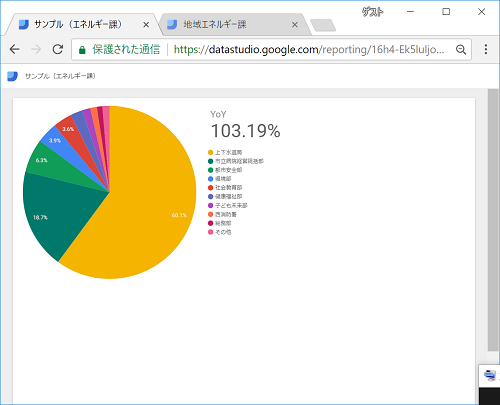The image size is (500, 405).
Task: Open a new tab
Action: click(x=323, y=25)
